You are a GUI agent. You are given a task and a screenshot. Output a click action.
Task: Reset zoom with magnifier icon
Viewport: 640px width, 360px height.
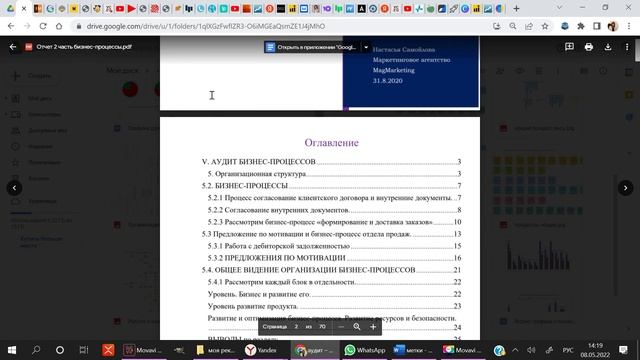point(357,327)
